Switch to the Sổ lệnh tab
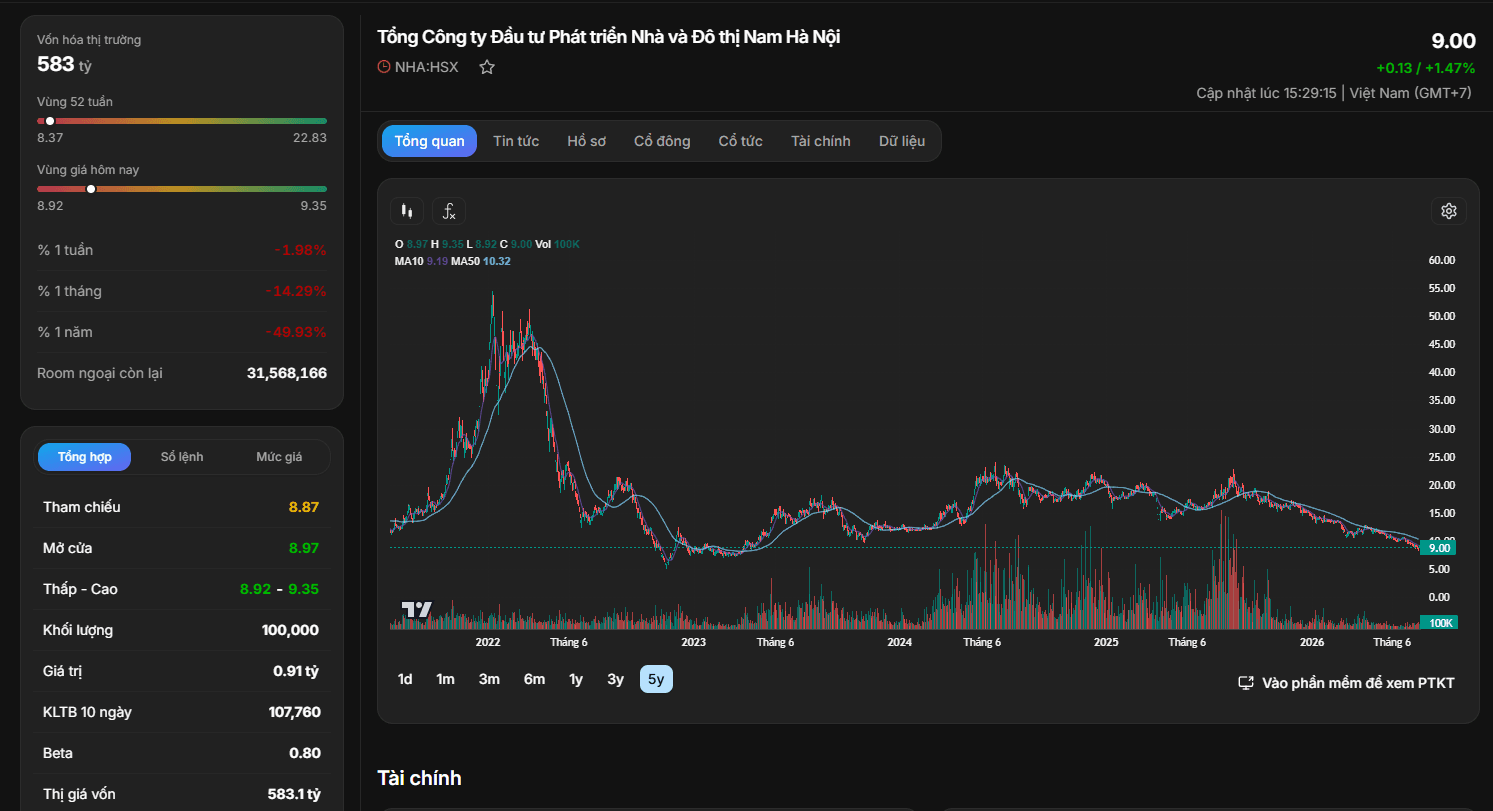This screenshot has width=1493, height=811. click(182, 457)
